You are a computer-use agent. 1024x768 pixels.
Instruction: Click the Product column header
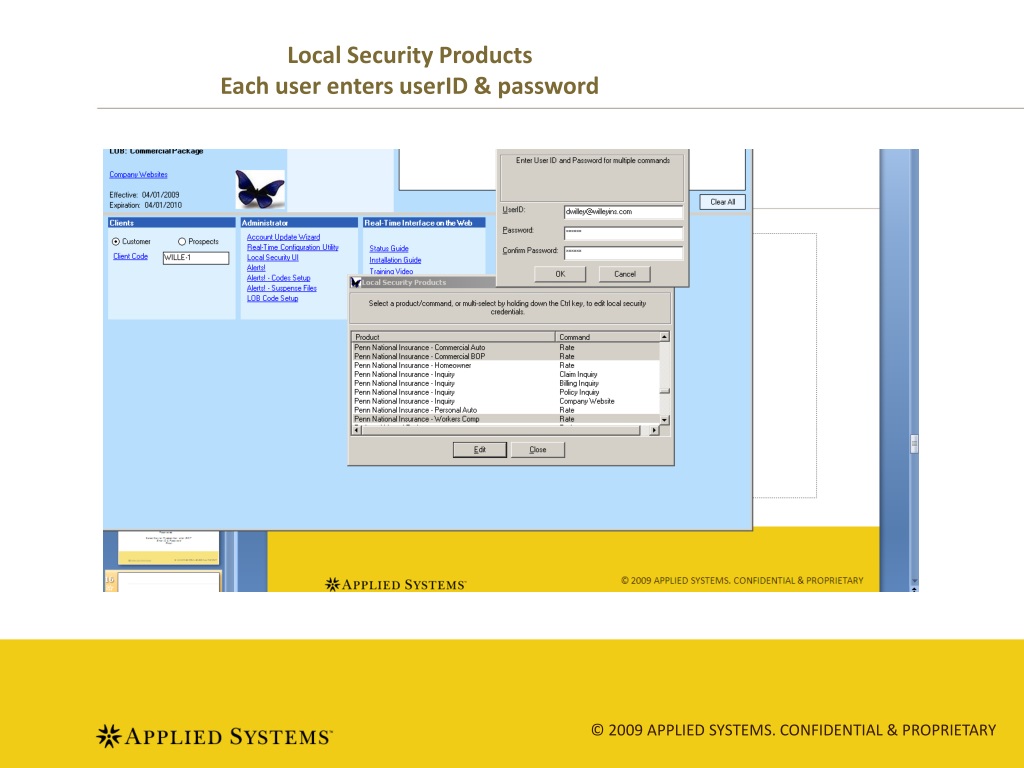pos(453,337)
